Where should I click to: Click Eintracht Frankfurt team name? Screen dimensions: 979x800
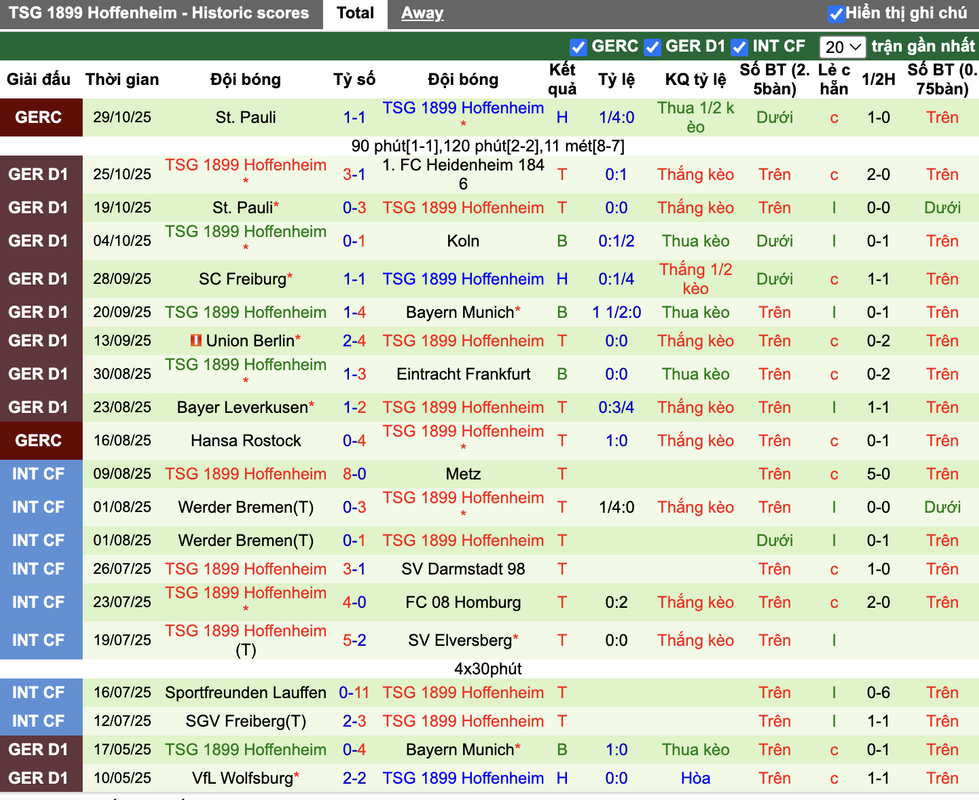463,374
